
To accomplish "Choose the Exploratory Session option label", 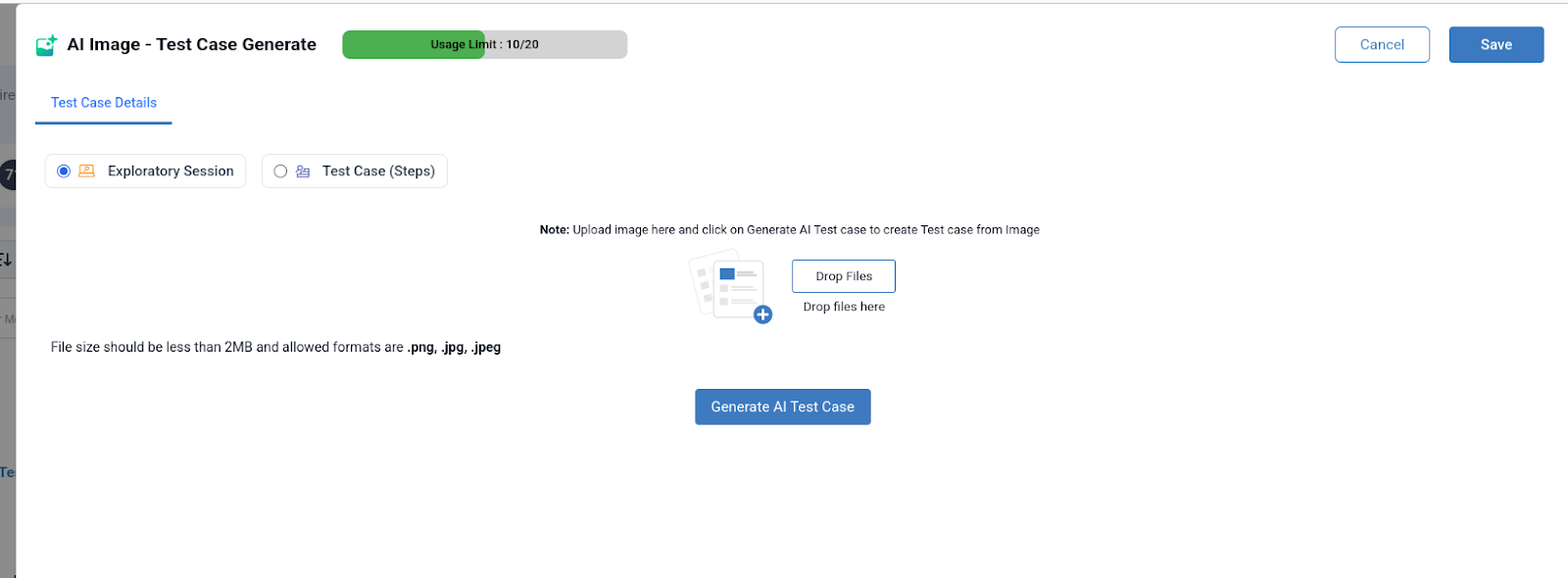I will [171, 171].
